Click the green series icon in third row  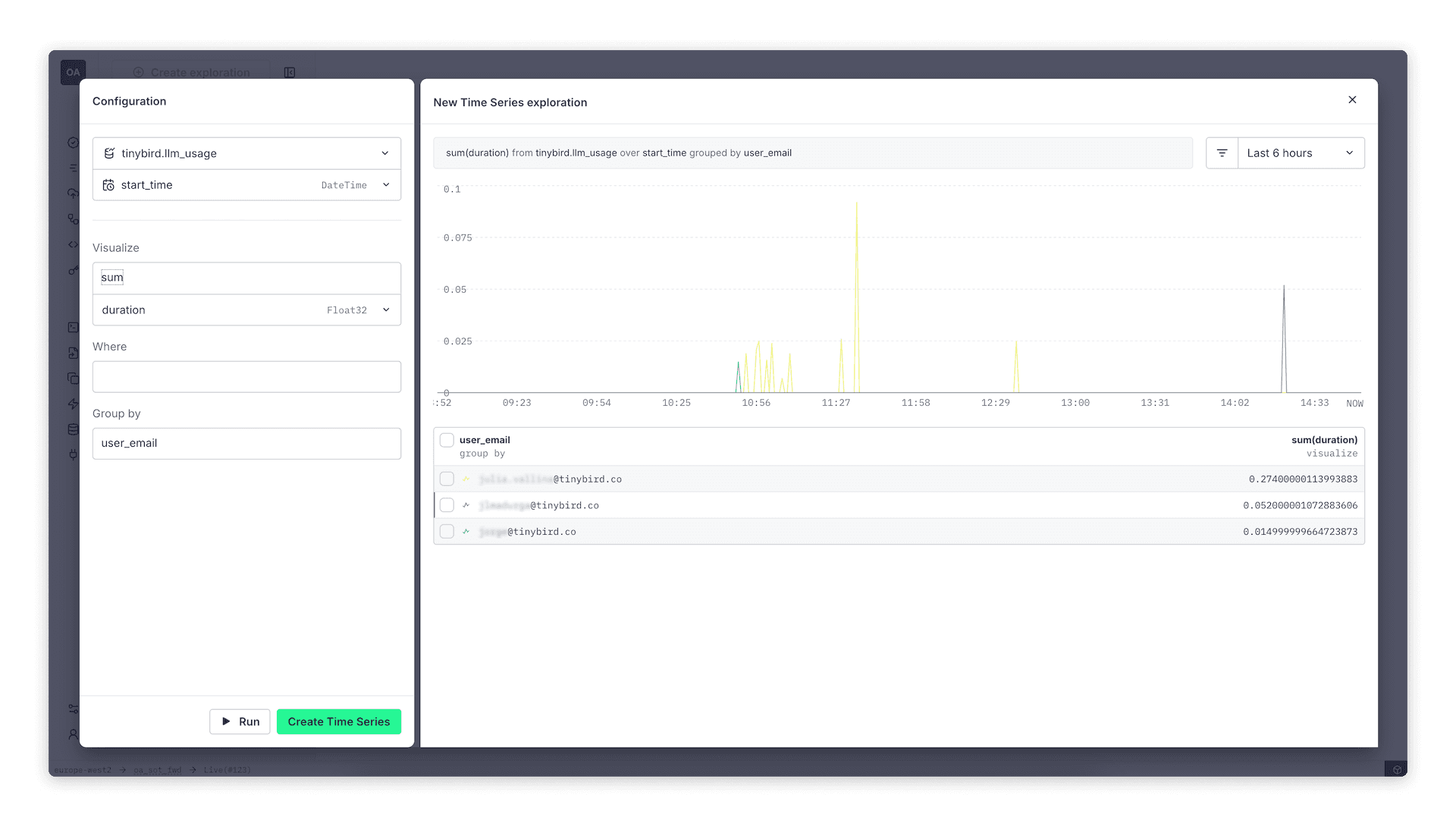point(466,532)
